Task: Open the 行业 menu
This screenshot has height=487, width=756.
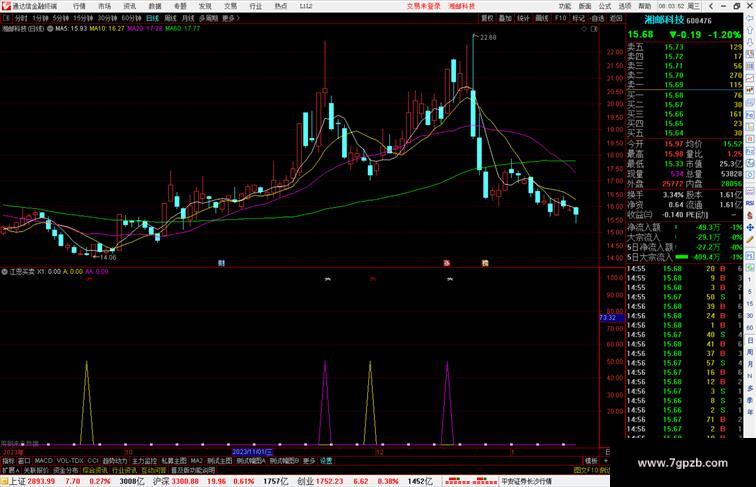Action: [x=256, y=6]
